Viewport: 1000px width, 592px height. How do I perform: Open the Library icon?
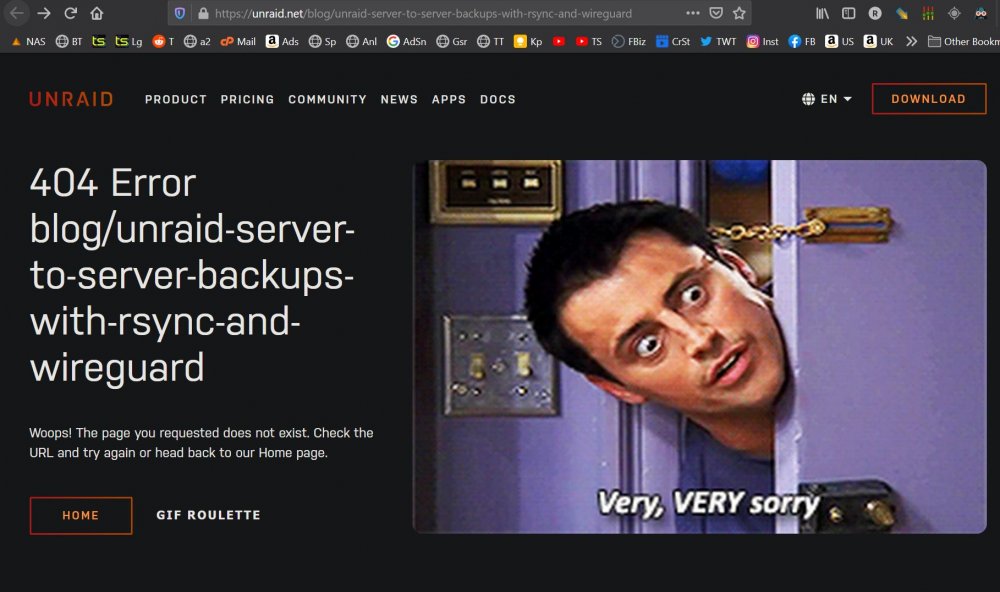pyautogui.click(x=822, y=13)
